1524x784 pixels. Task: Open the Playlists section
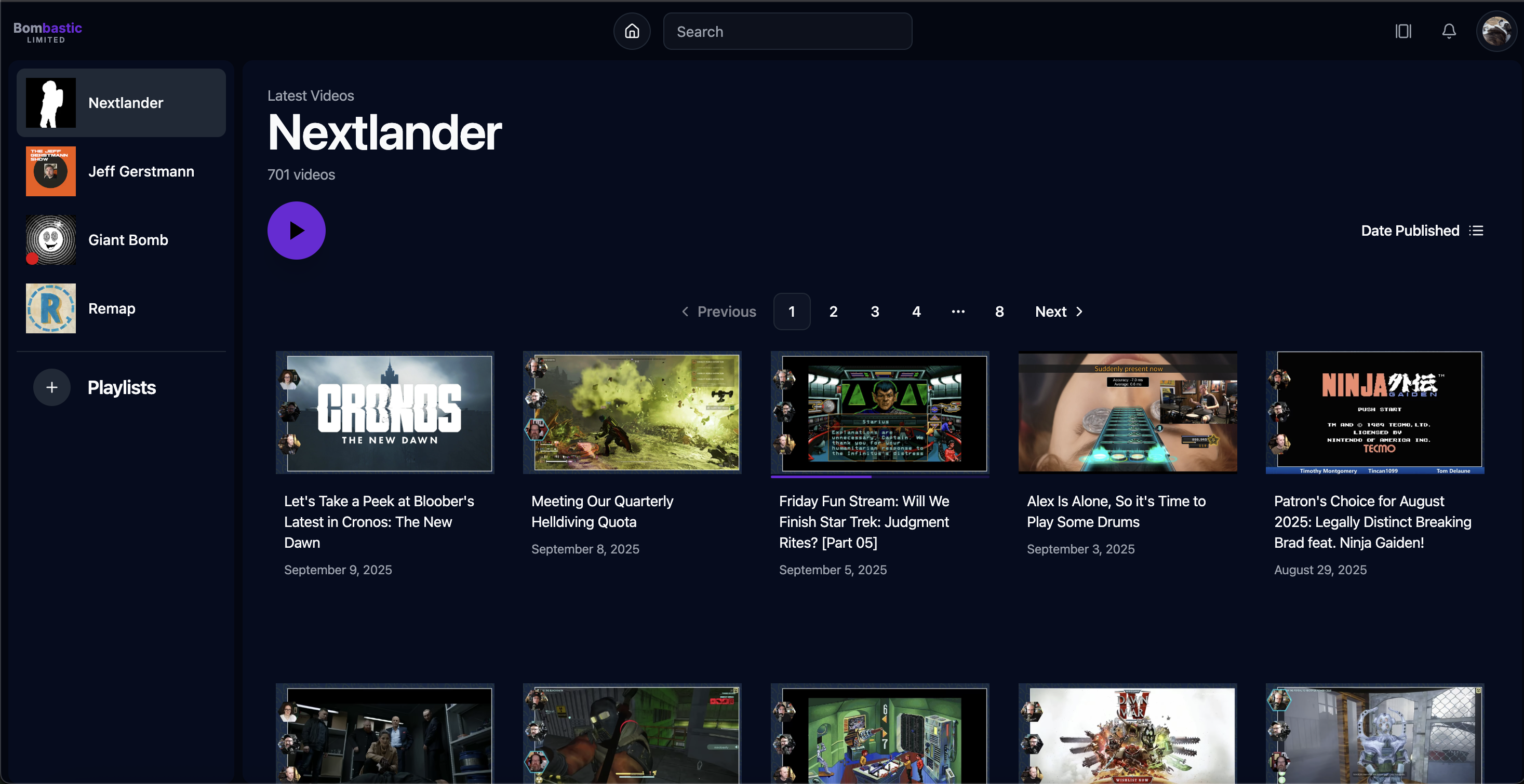click(122, 387)
